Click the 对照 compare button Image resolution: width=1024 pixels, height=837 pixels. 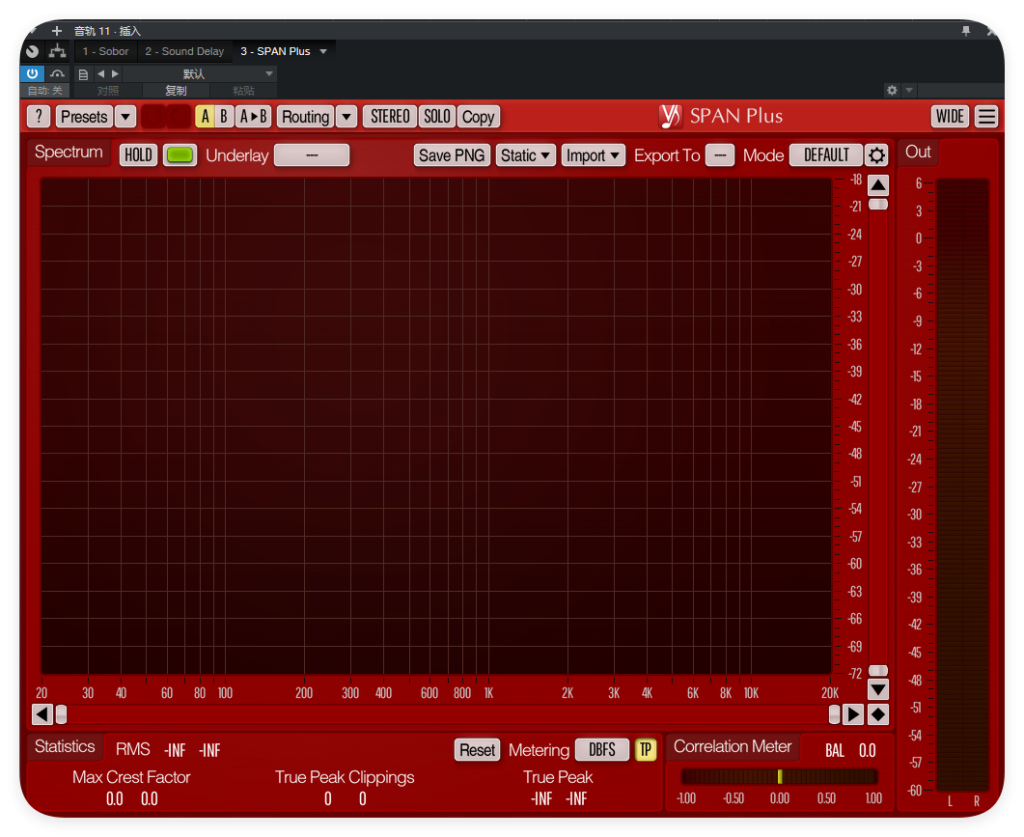108,90
